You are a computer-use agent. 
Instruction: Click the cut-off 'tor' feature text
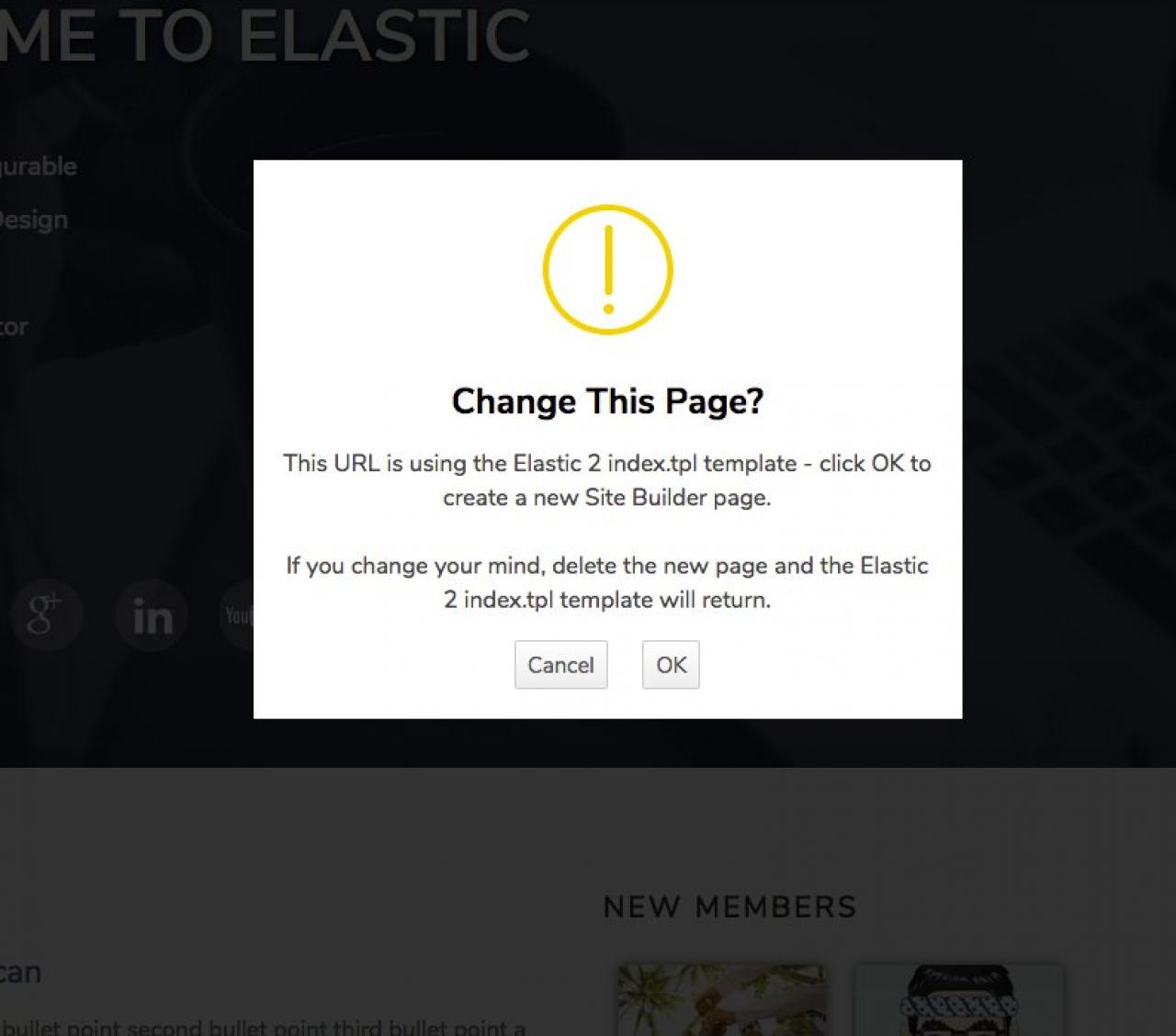(14, 326)
